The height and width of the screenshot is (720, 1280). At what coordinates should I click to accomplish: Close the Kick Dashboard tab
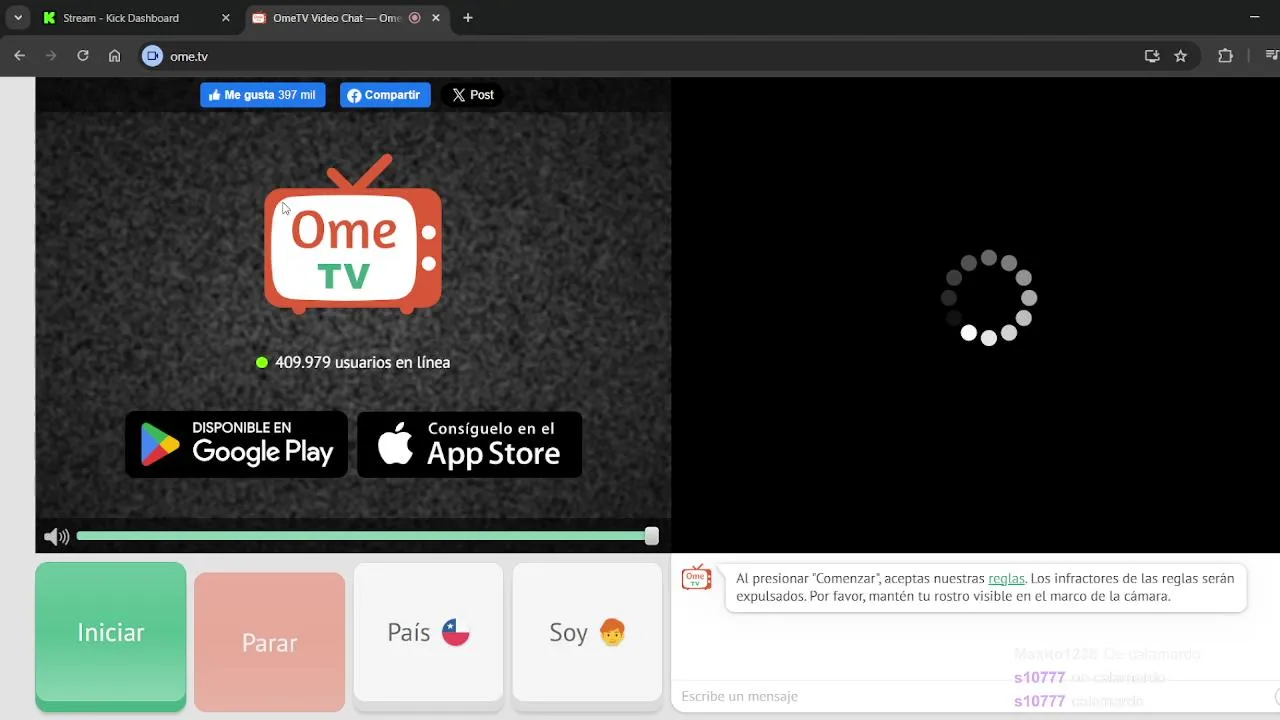coord(226,18)
